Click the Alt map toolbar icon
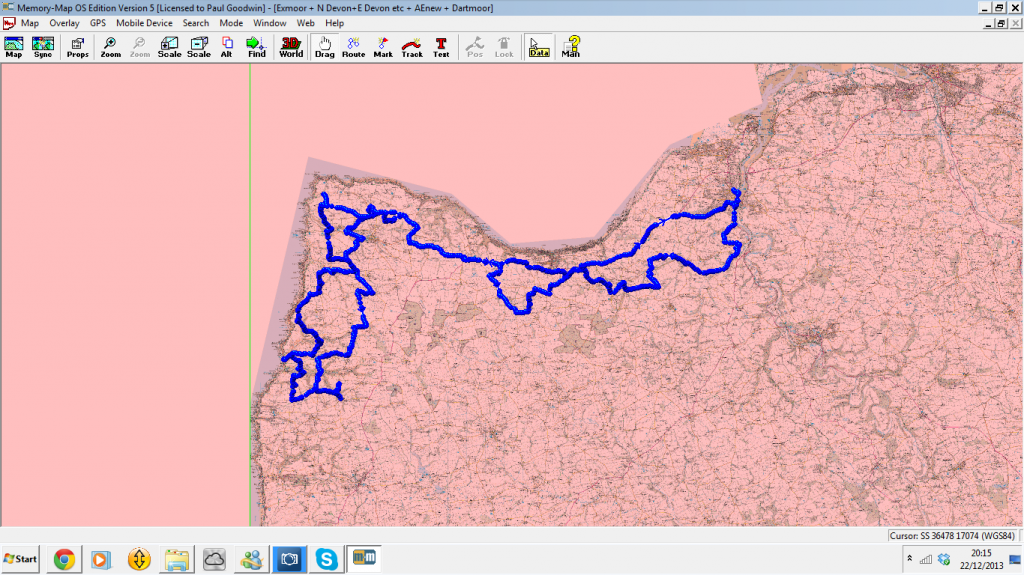The image size is (1024, 575). click(x=227, y=47)
